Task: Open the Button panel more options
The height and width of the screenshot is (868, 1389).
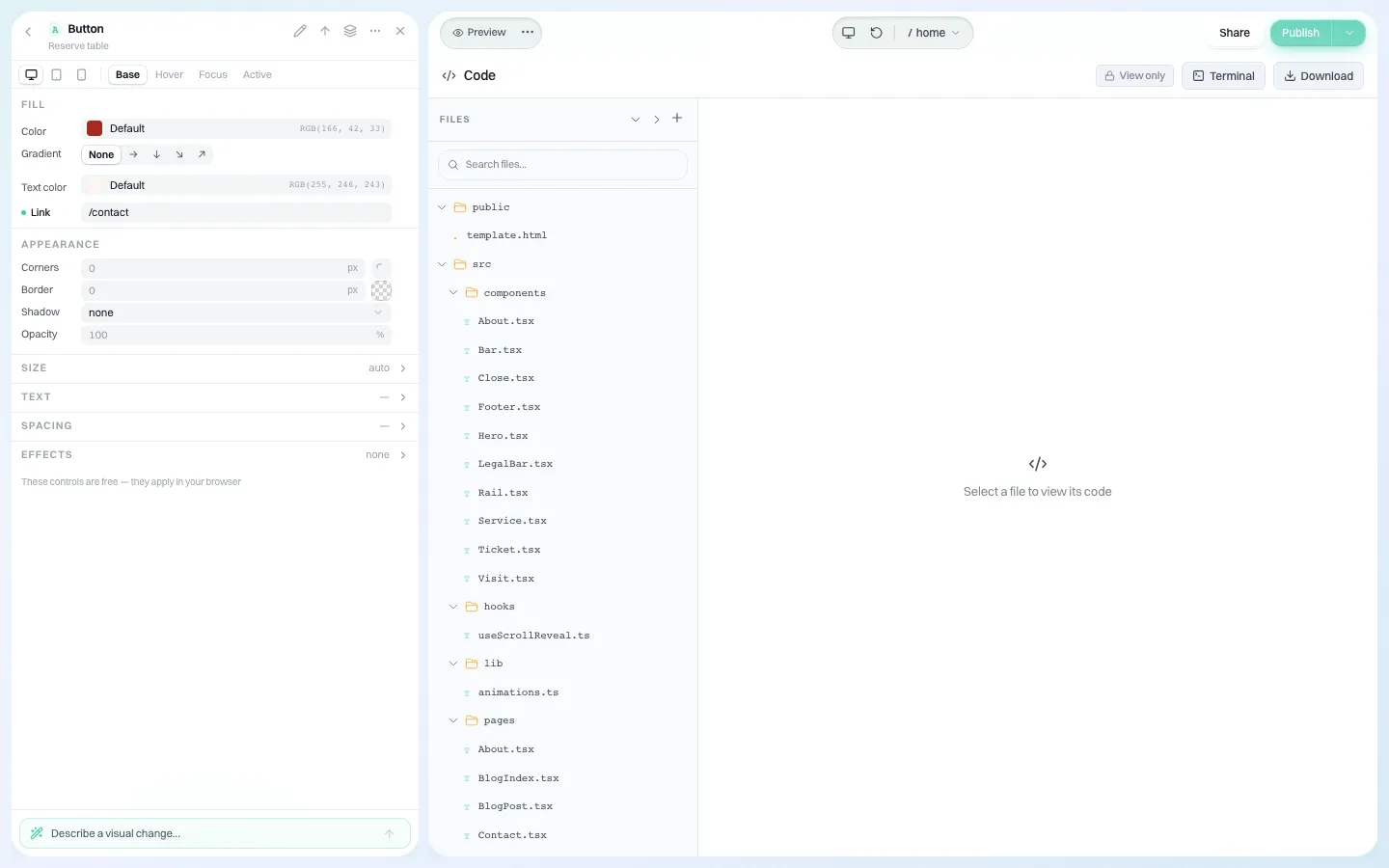Action: point(375,31)
